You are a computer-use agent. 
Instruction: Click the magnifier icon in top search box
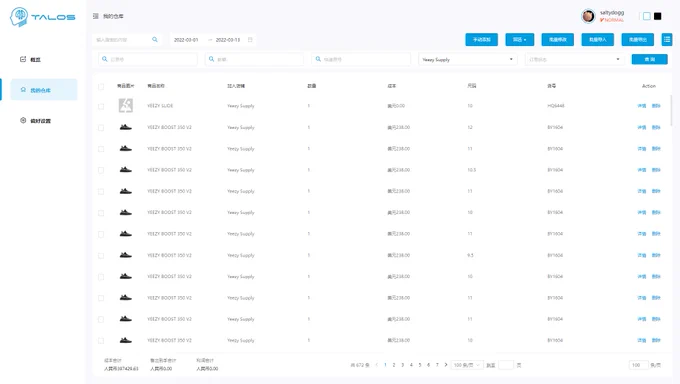pos(155,39)
